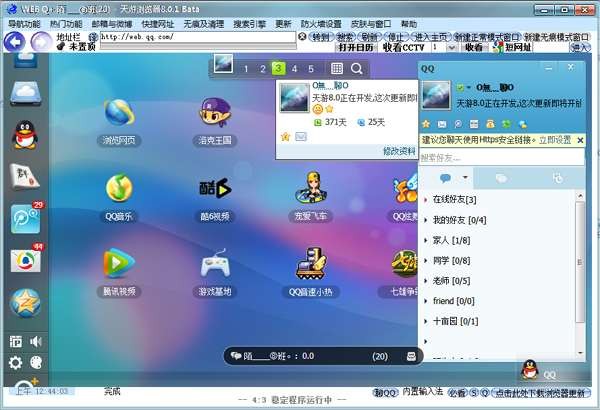Switch to desktop page 1
This screenshot has height=410, width=600.
tap(246, 69)
